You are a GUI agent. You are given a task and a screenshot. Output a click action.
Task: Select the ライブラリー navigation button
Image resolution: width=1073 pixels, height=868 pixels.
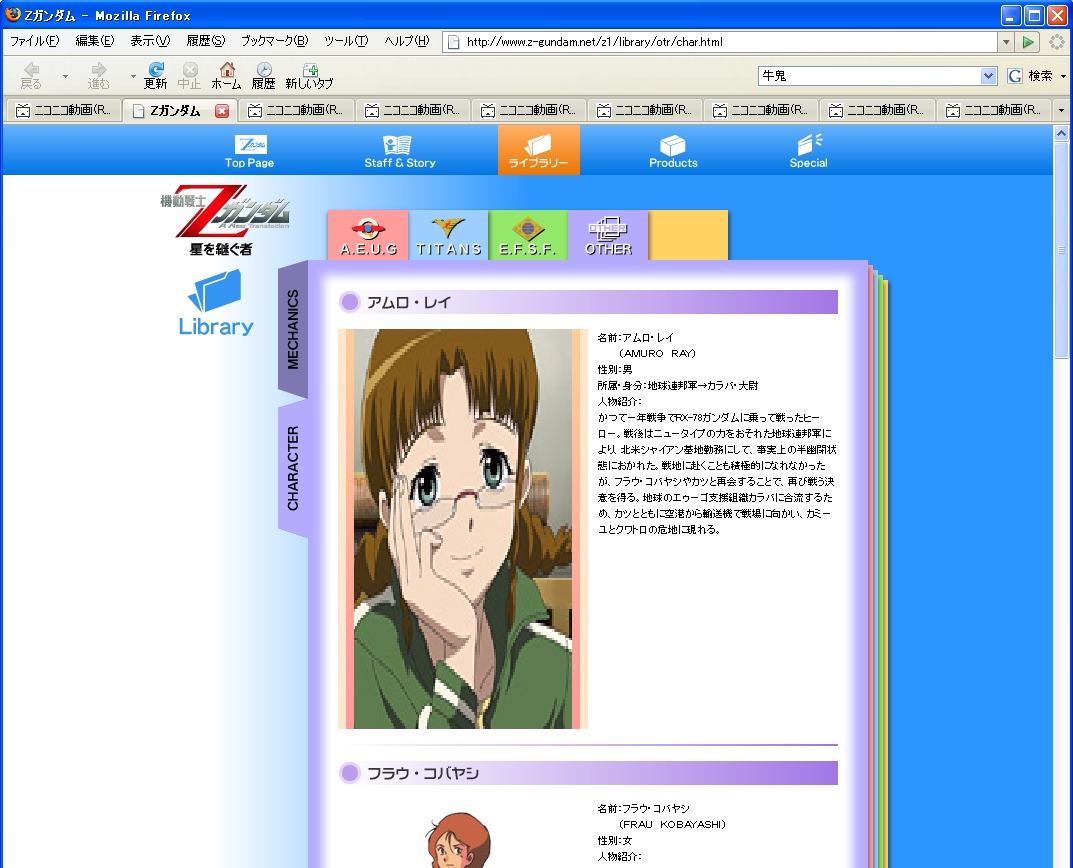point(539,150)
